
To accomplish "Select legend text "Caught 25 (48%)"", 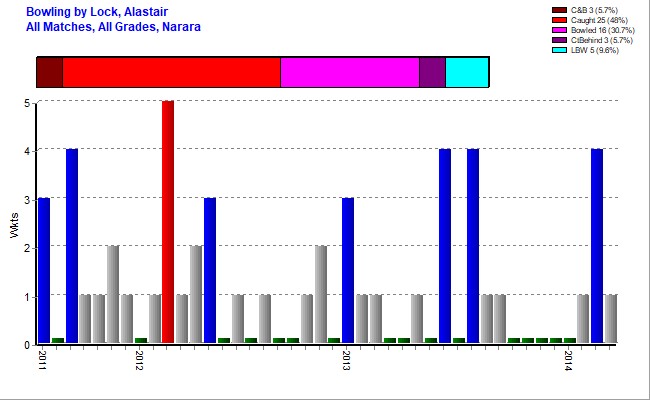I will (x=599, y=20).
